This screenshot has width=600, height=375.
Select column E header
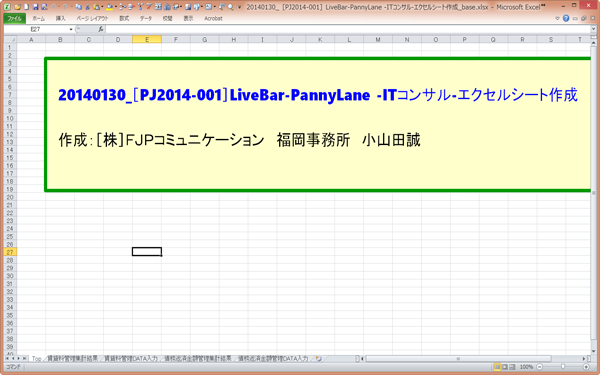click(147, 39)
